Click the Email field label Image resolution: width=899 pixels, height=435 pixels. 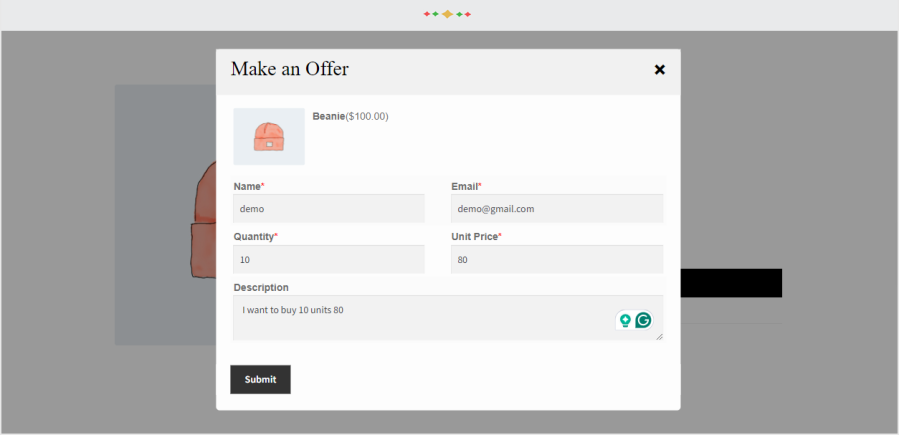coord(465,186)
